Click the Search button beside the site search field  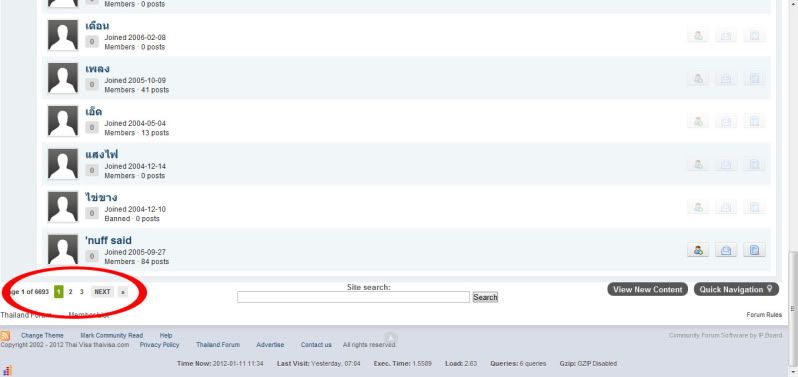point(485,297)
